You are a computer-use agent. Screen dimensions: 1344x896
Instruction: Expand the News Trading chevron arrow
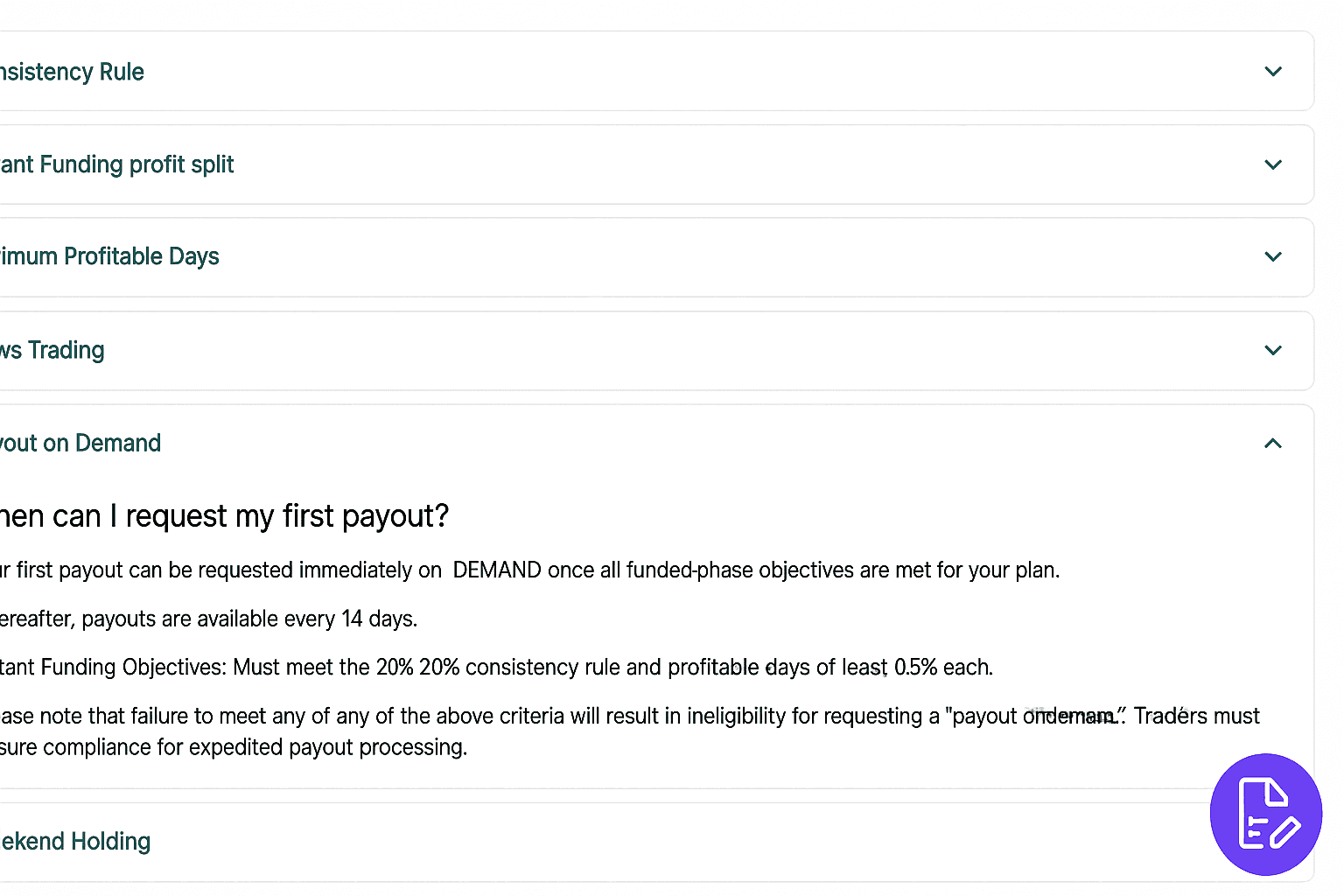click(x=1273, y=351)
